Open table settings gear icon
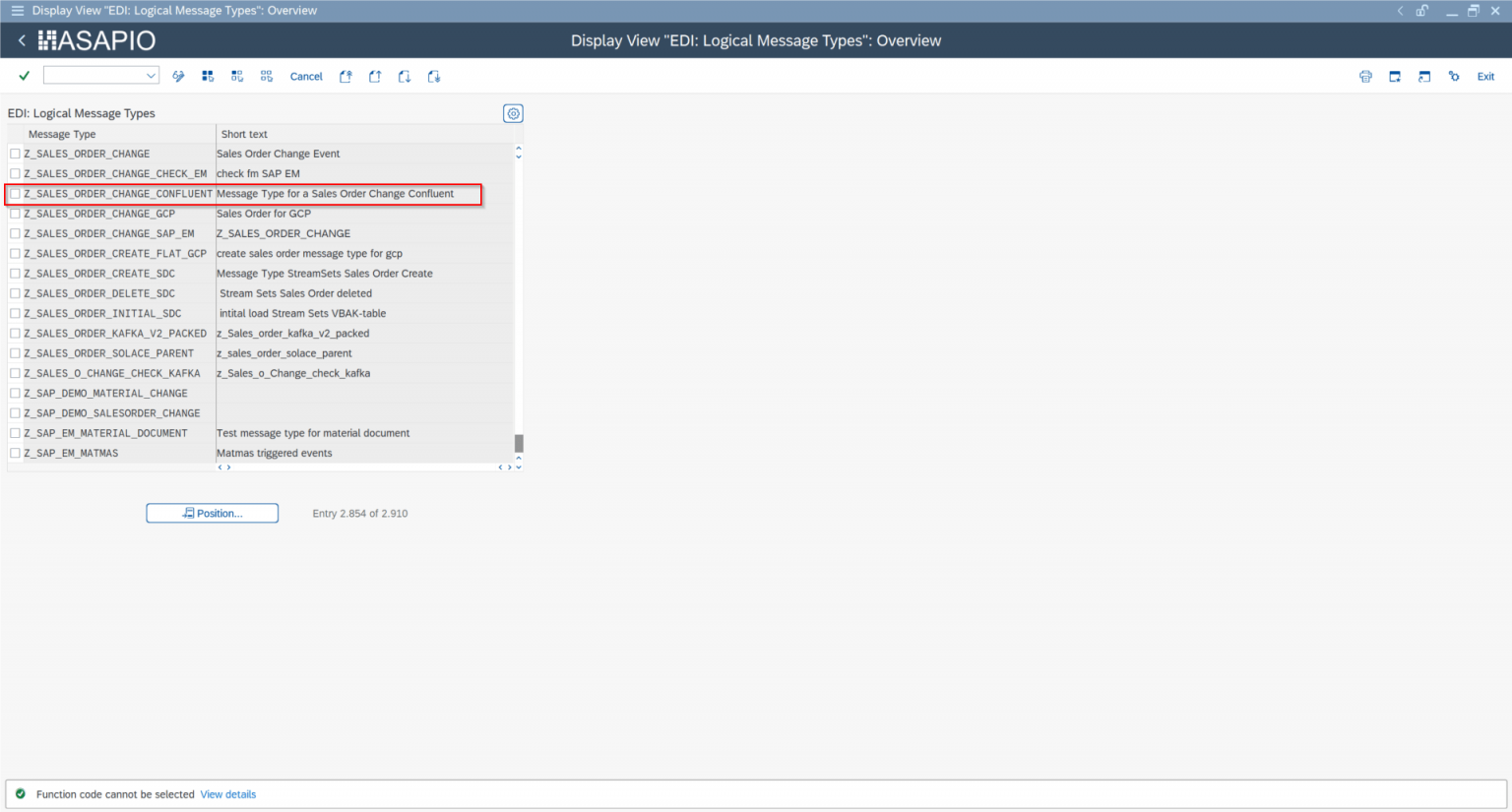This screenshot has width=1512, height=812. pyautogui.click(x=513, y=113)
